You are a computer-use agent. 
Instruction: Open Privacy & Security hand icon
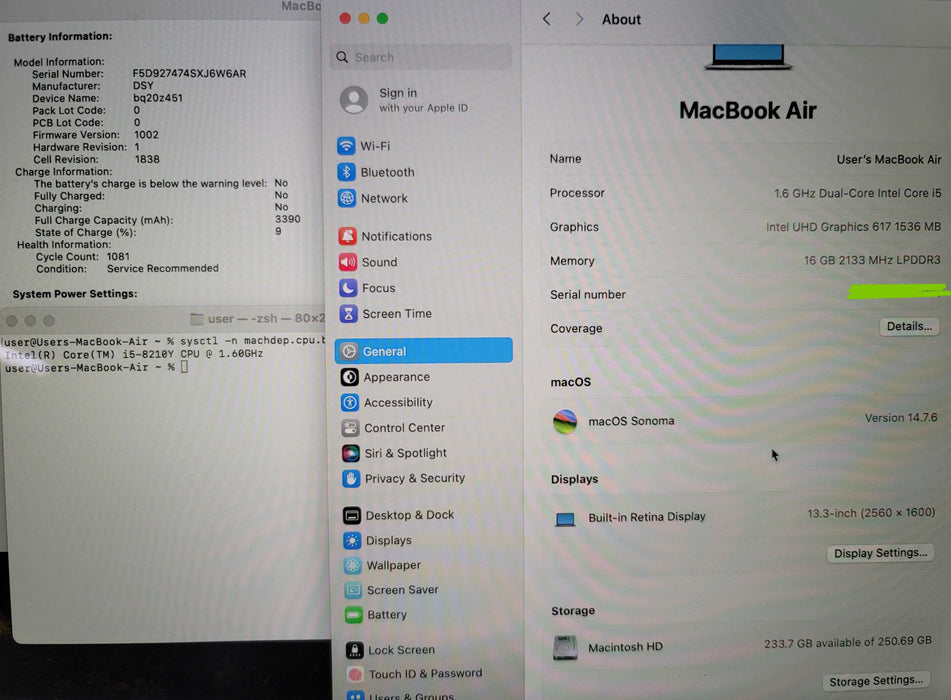(351, 479)
